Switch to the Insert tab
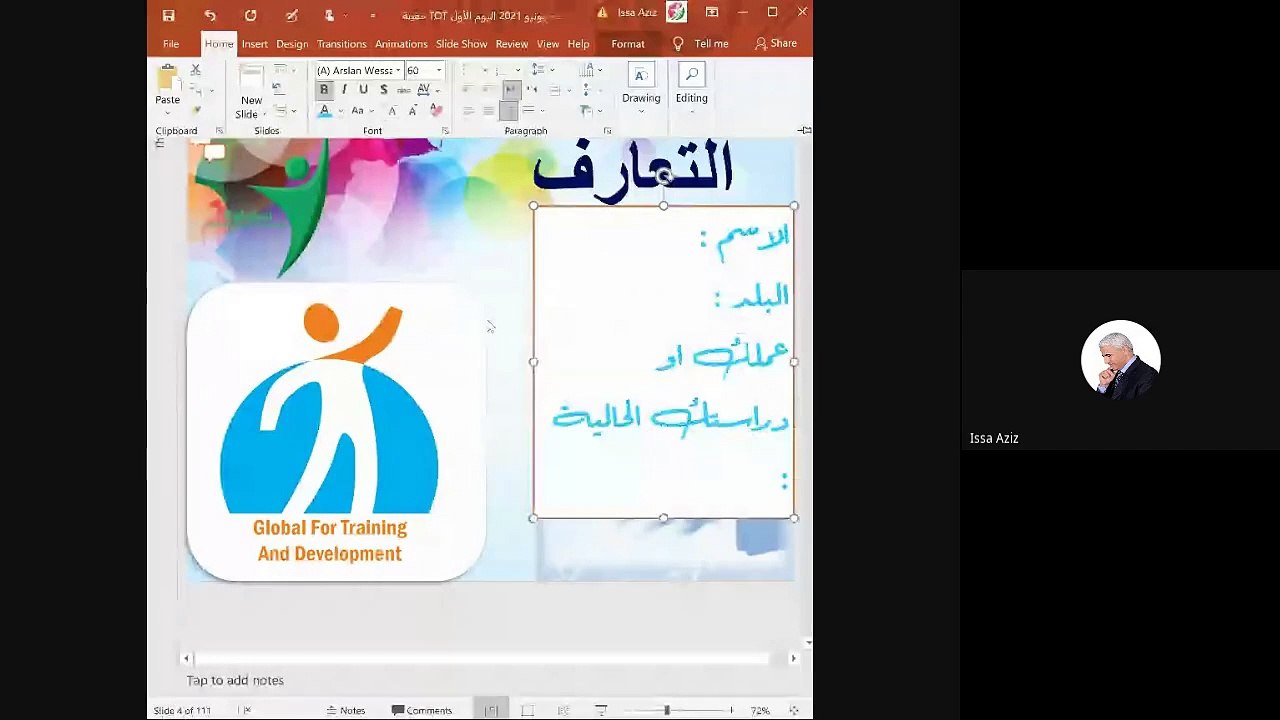1280x720 pixels. coord(254,44)
